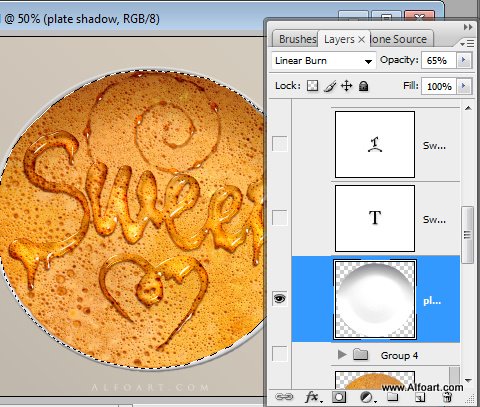
Task: Select the pancake layer thumbnail at bottom
Action: point(375,380)
